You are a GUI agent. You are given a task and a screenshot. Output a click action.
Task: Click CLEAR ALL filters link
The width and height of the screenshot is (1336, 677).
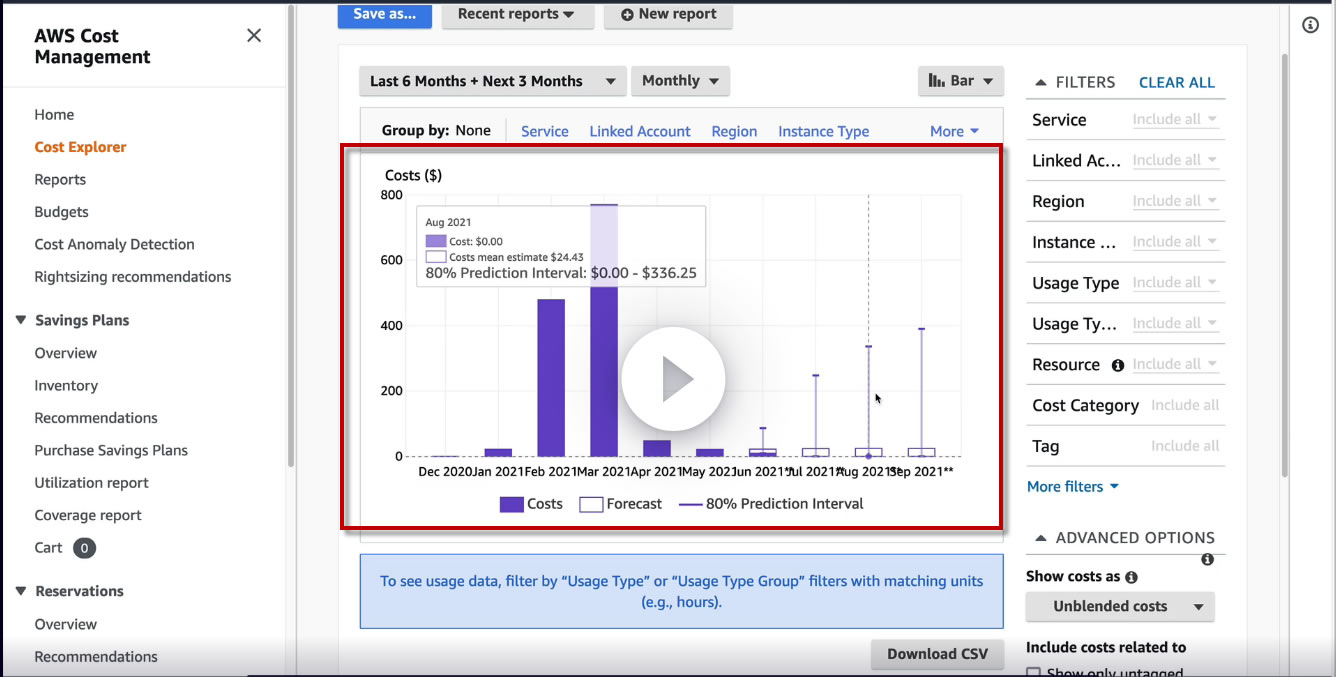1176,83
